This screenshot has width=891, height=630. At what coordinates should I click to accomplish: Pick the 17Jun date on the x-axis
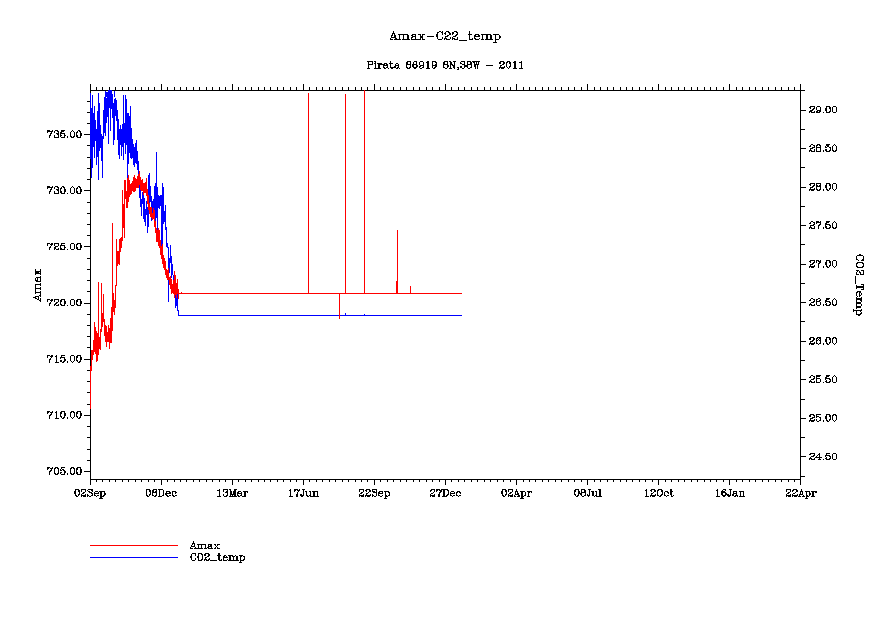click(303, 492)
